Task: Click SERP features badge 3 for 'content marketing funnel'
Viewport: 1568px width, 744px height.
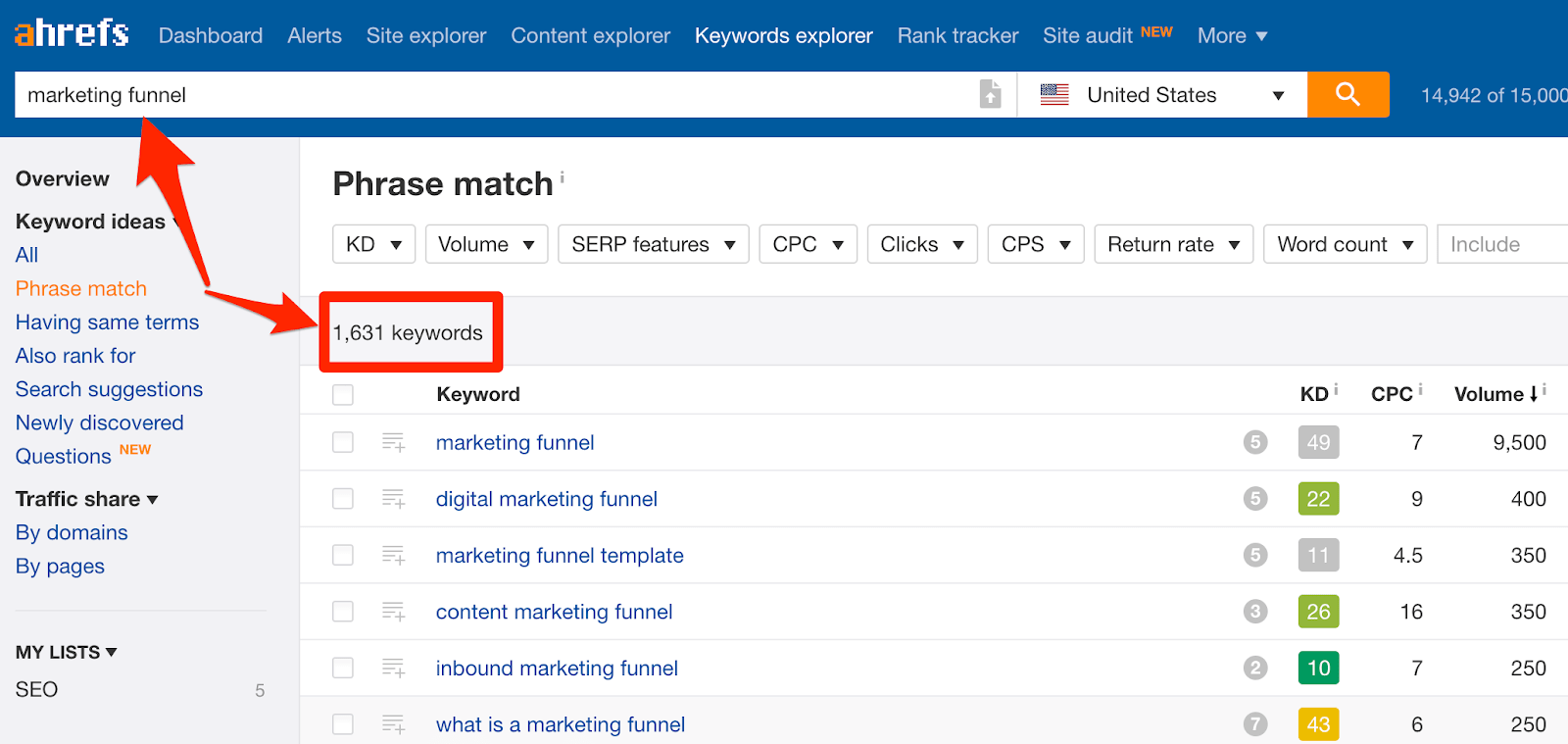Action: (x=1255, y=612)
